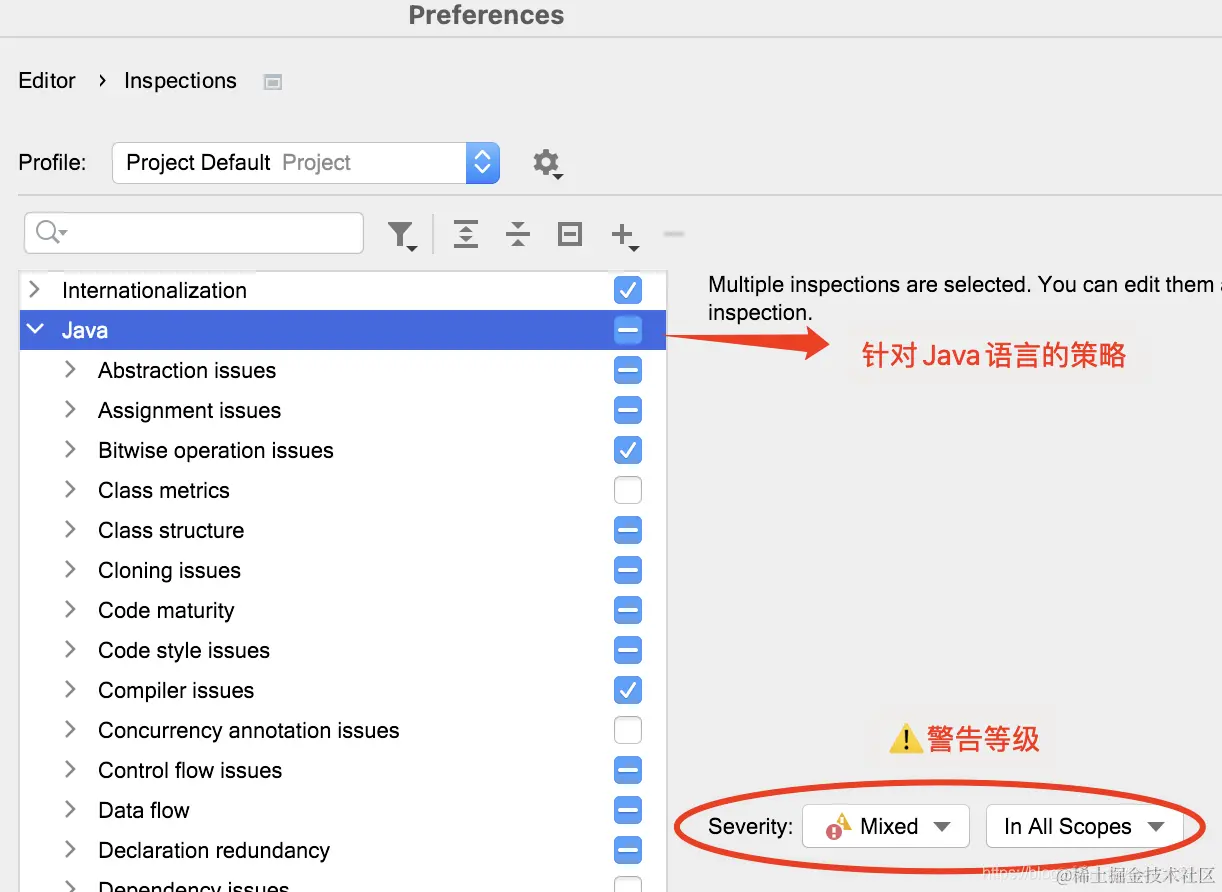The width and height of the screenshot is (1222, 892).
Task: Click the Inspections breadcrumb
Action: 180,81
